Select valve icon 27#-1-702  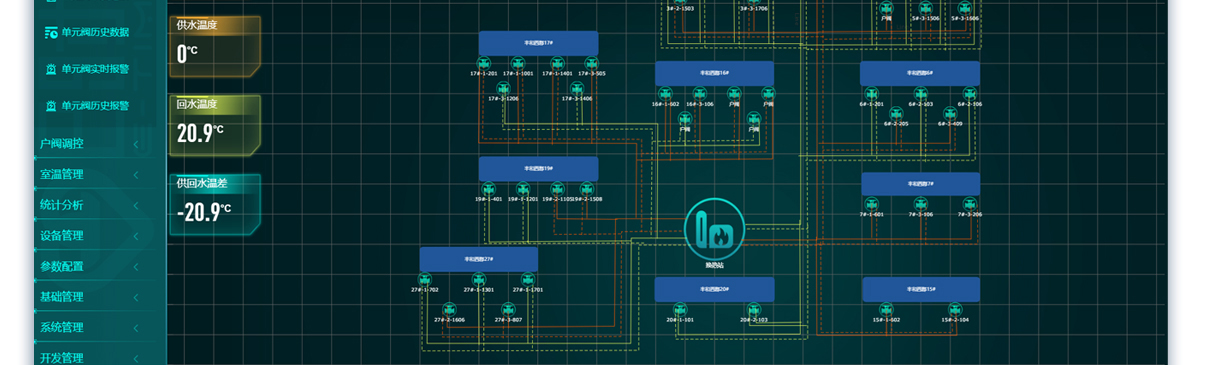pos(425,280)
